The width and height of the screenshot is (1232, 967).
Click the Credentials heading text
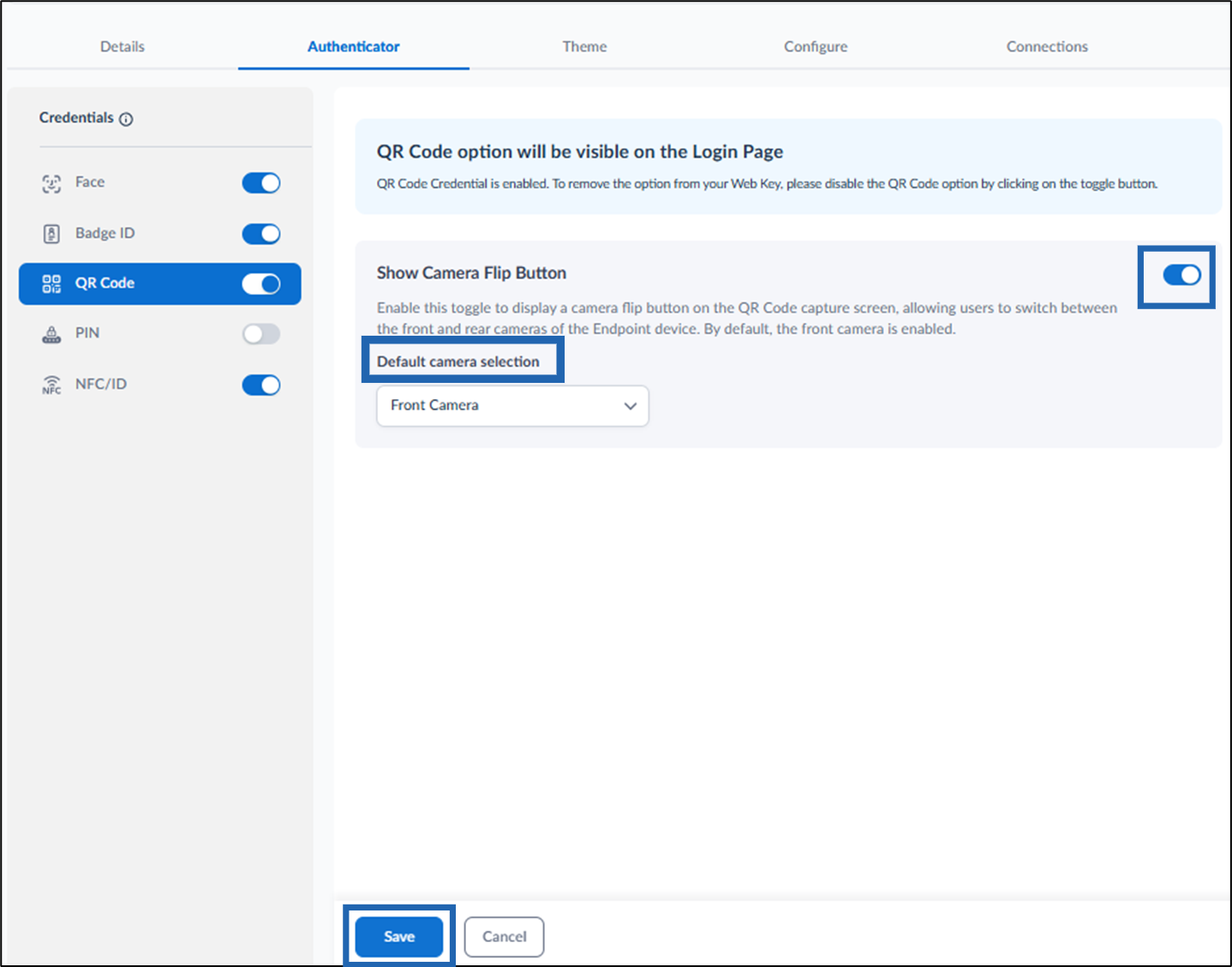pos(76,117)
